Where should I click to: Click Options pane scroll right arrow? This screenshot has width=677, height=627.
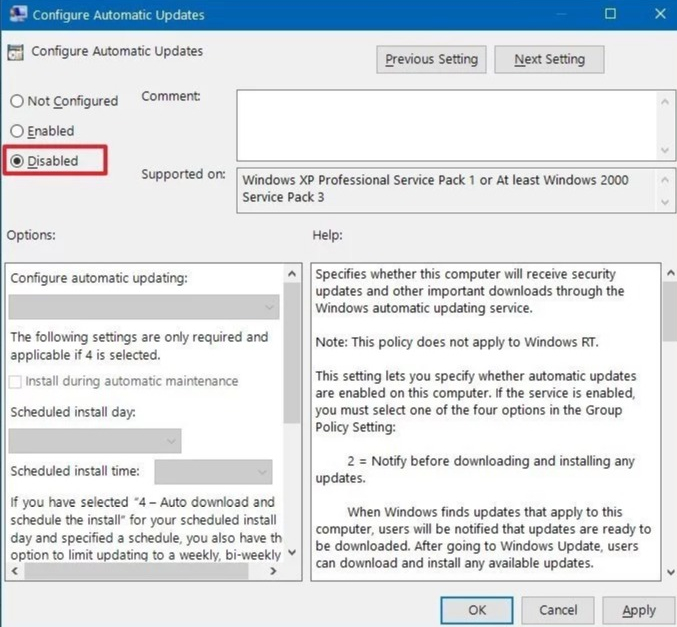point(273,571)
